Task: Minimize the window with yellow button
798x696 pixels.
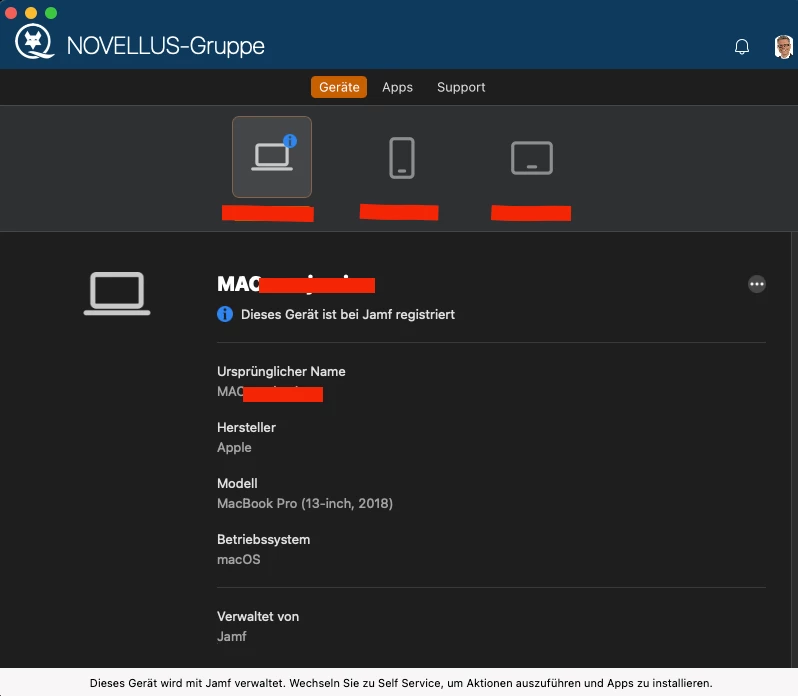Action: click(31, 13)
